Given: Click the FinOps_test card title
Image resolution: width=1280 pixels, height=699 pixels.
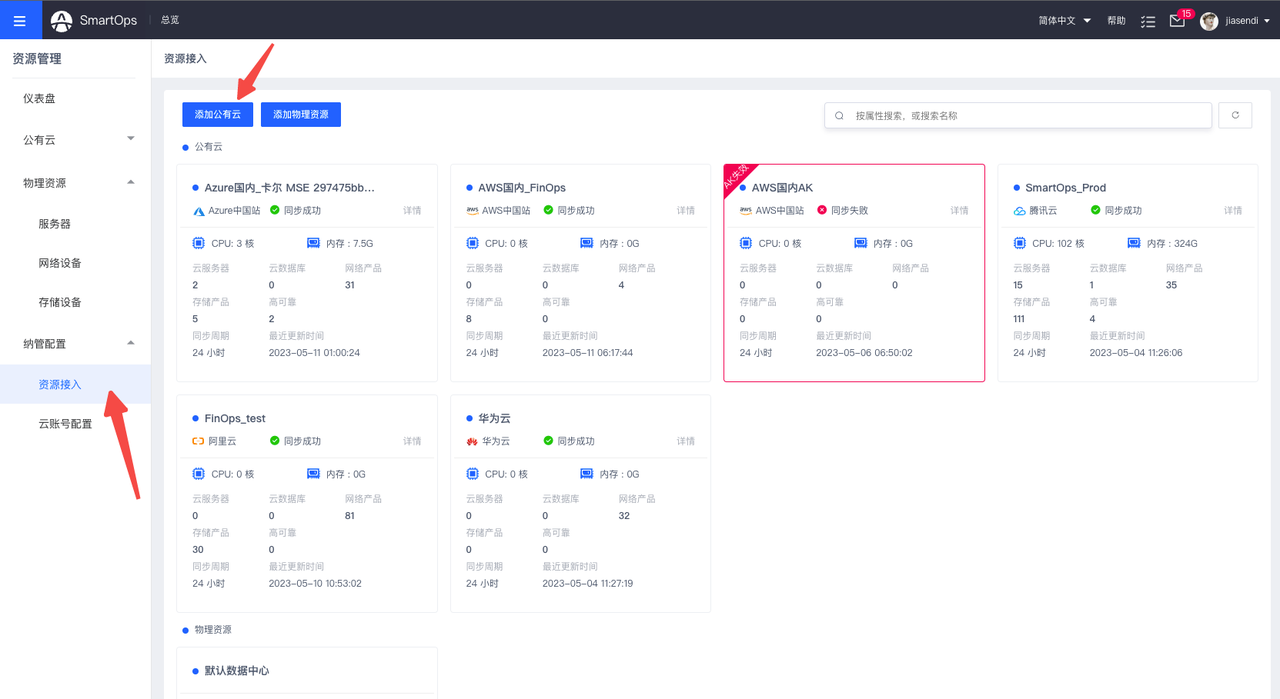Looking at the screenshot, I should [x=235, y=418].
